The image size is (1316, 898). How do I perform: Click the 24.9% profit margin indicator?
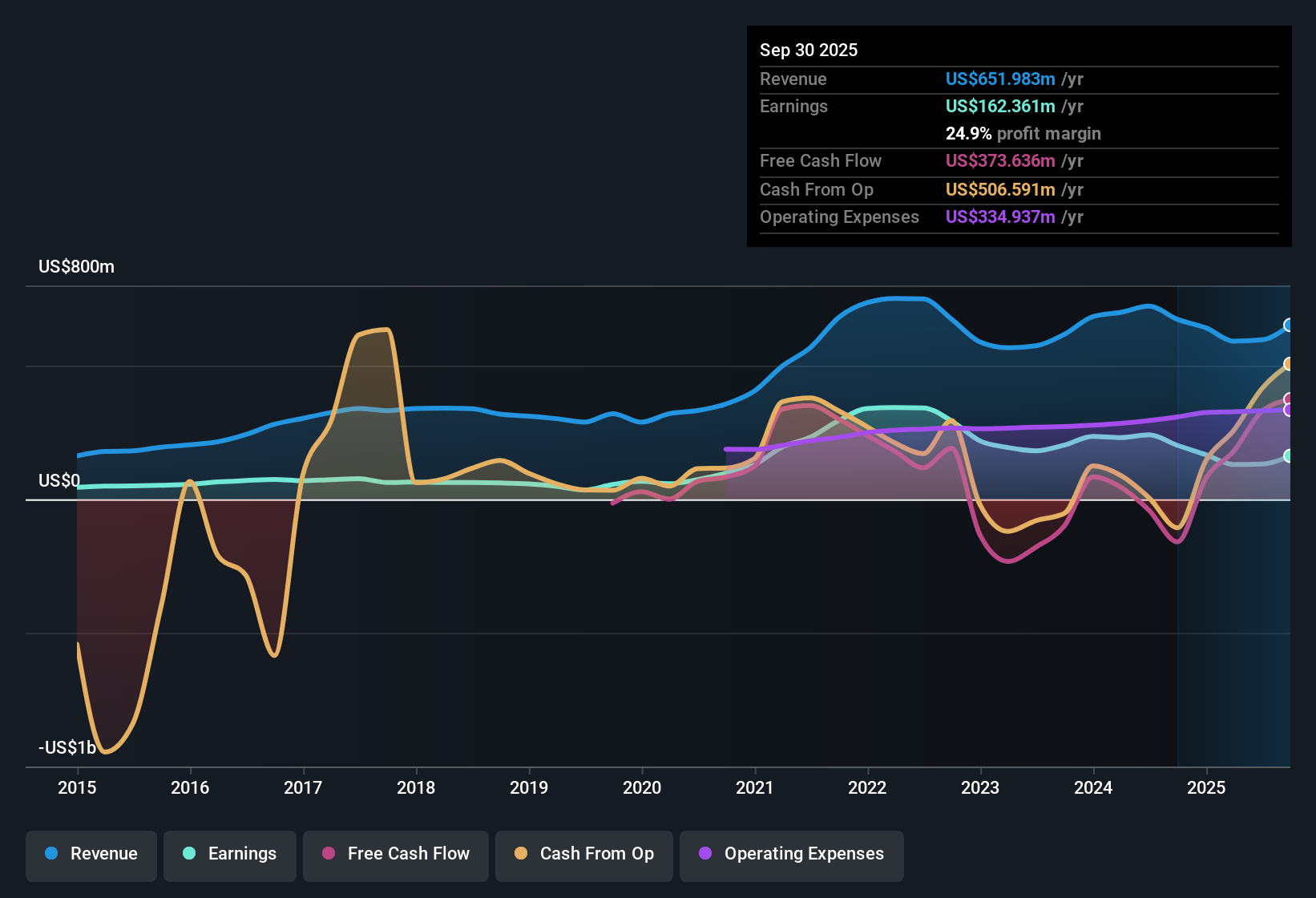click(x=1023, y=133)
